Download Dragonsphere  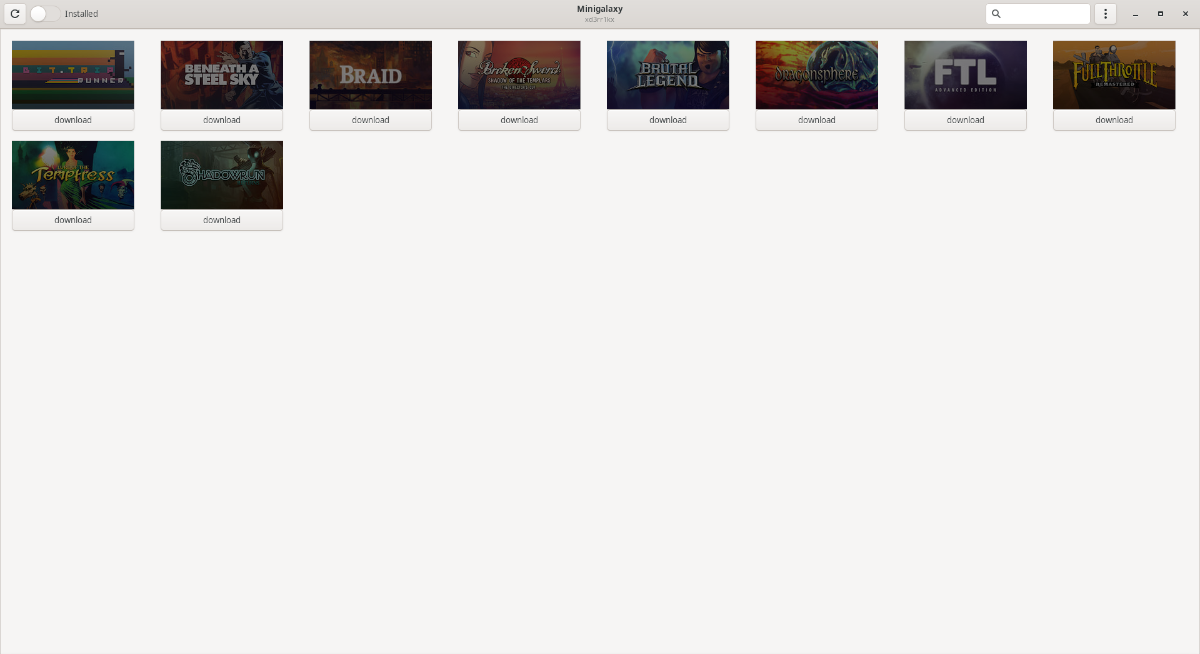[816, 119]
